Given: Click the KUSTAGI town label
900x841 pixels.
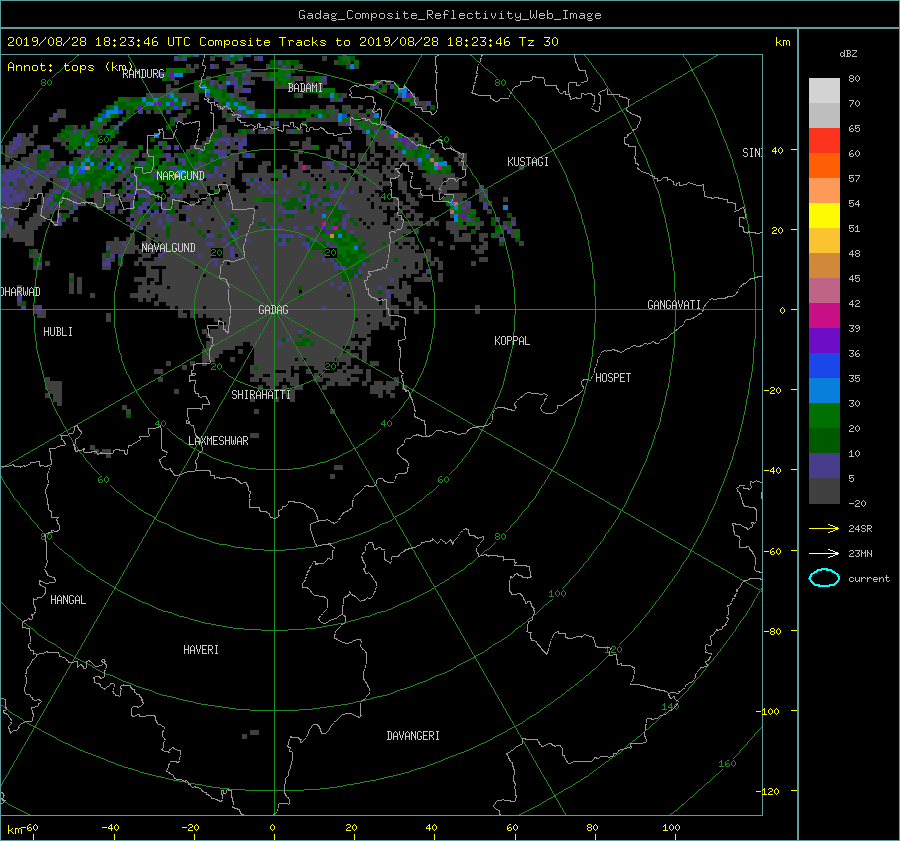Looking at the screenshot, I should (x=527, y=162).
